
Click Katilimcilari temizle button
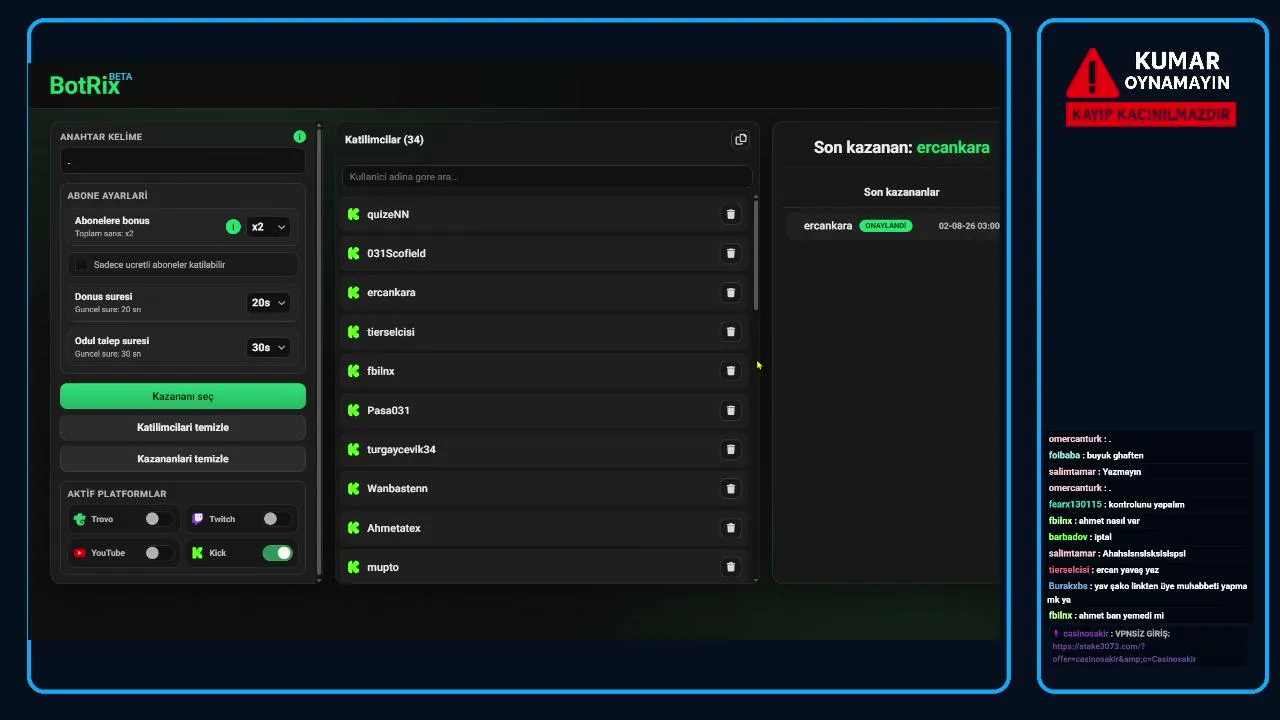(183, 427)
